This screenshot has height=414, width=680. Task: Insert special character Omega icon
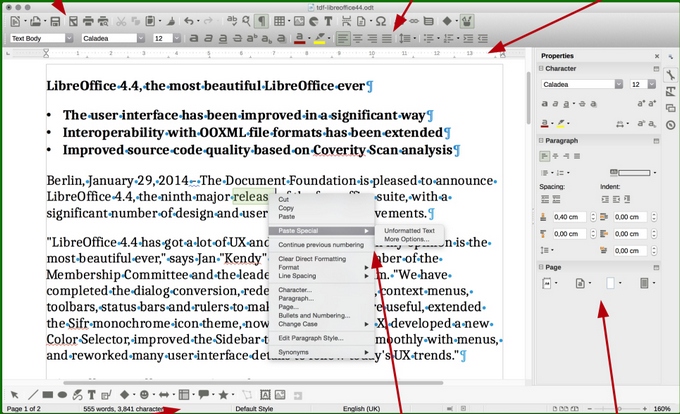click(x=381, y=21)
